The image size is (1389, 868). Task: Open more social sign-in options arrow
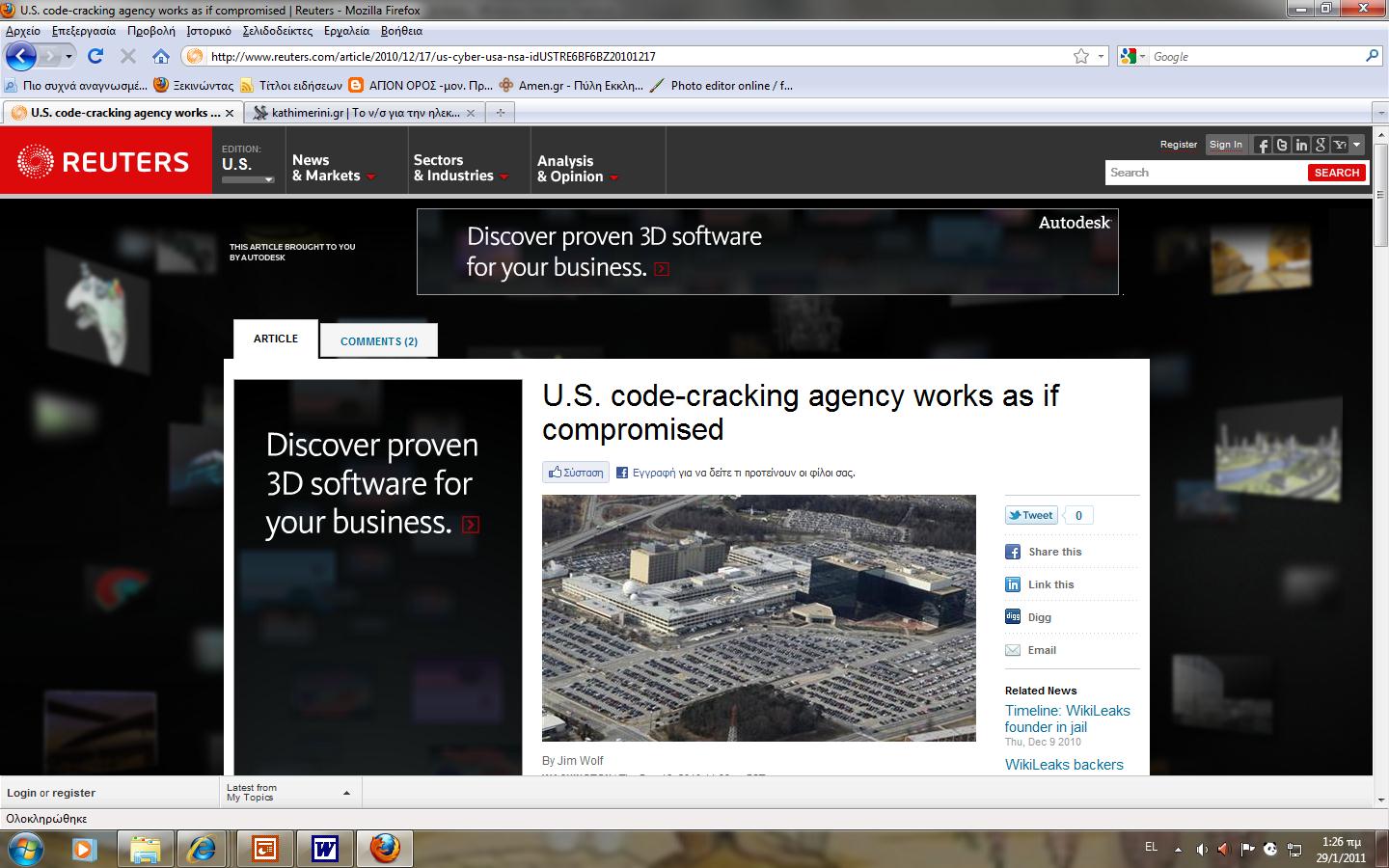1357,145
